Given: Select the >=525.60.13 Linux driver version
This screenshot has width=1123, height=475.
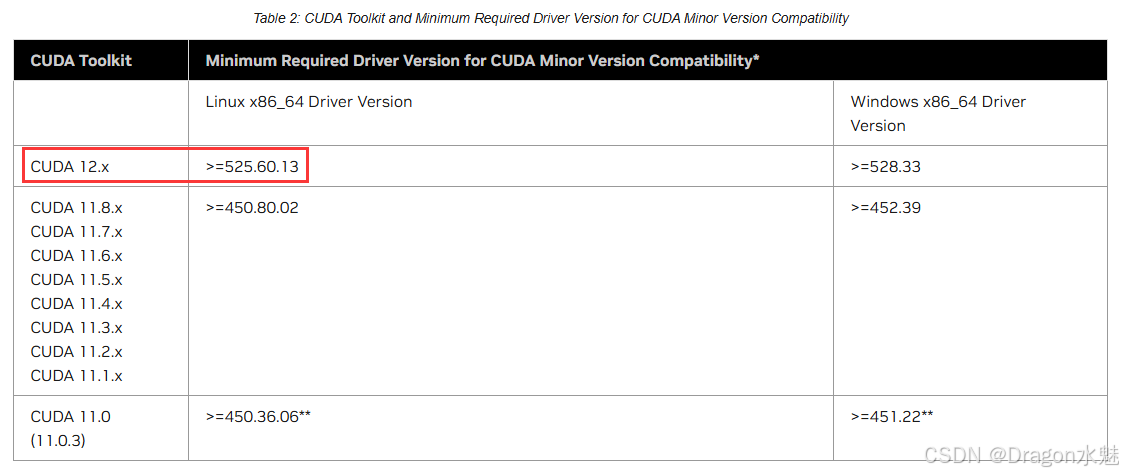Looking at the screenshot, I should (251, 167).
